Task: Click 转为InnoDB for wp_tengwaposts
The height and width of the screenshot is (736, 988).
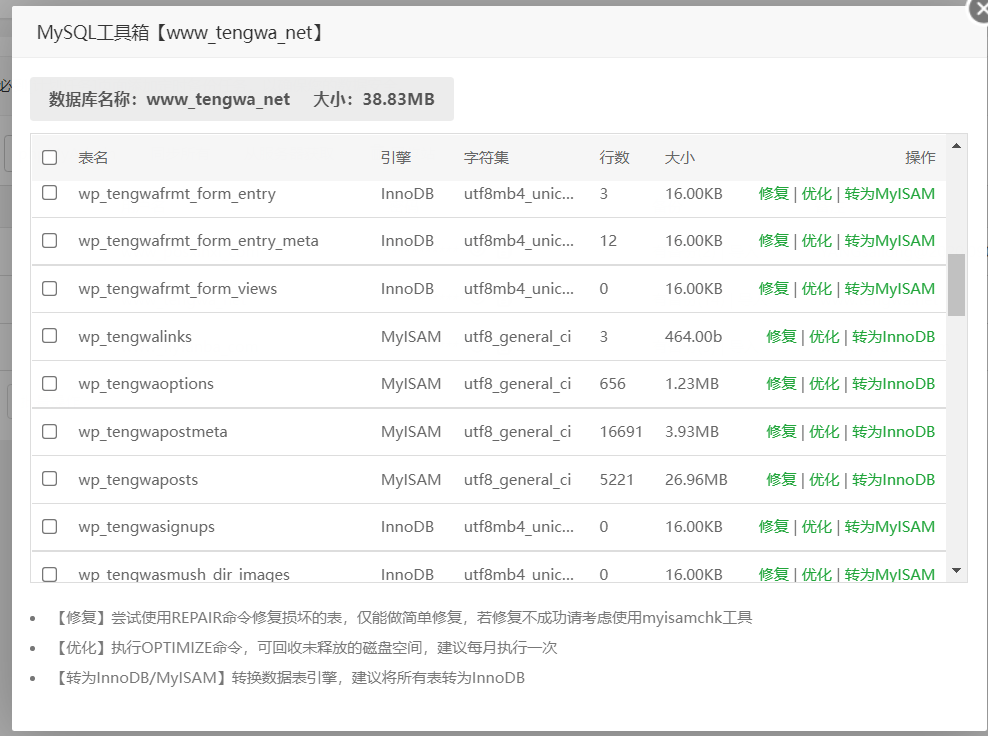Action: coord(893,479)
